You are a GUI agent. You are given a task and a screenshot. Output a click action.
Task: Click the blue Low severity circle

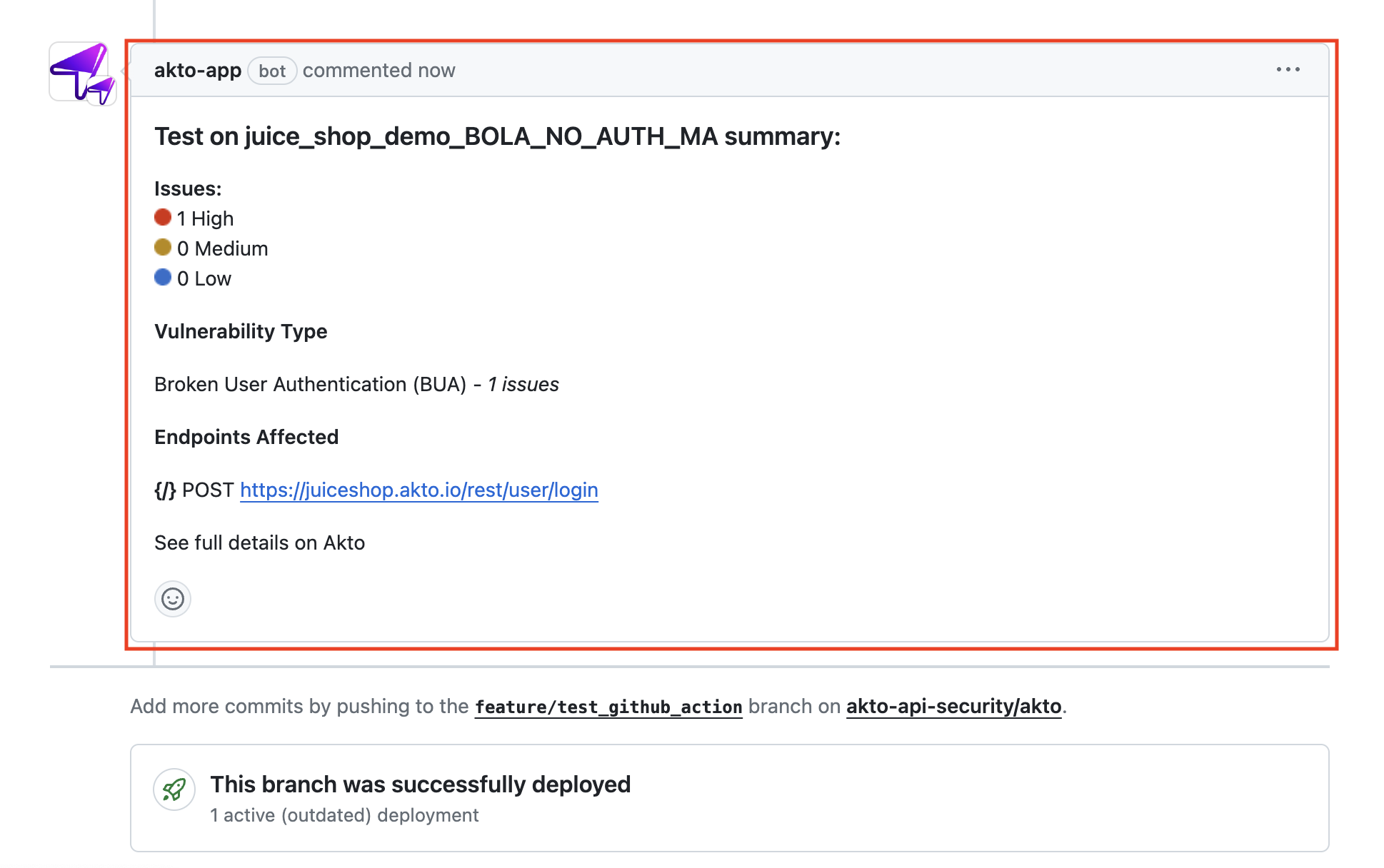[163, 277]
